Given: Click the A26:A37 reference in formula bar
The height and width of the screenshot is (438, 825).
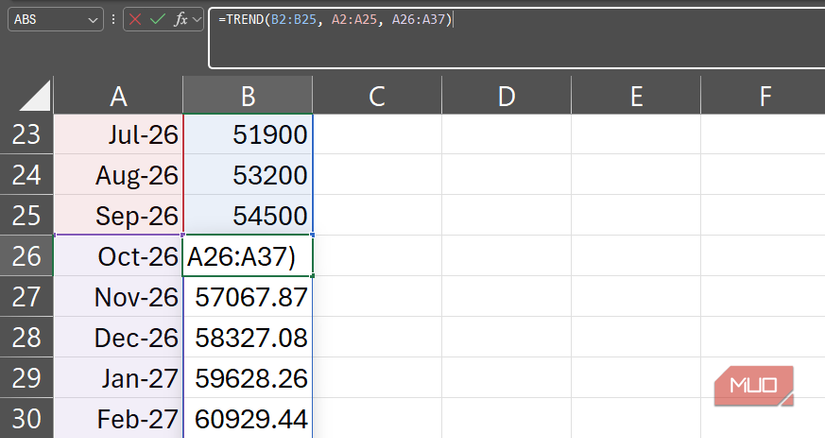Looking at the screenshot, I should [419, 20].
